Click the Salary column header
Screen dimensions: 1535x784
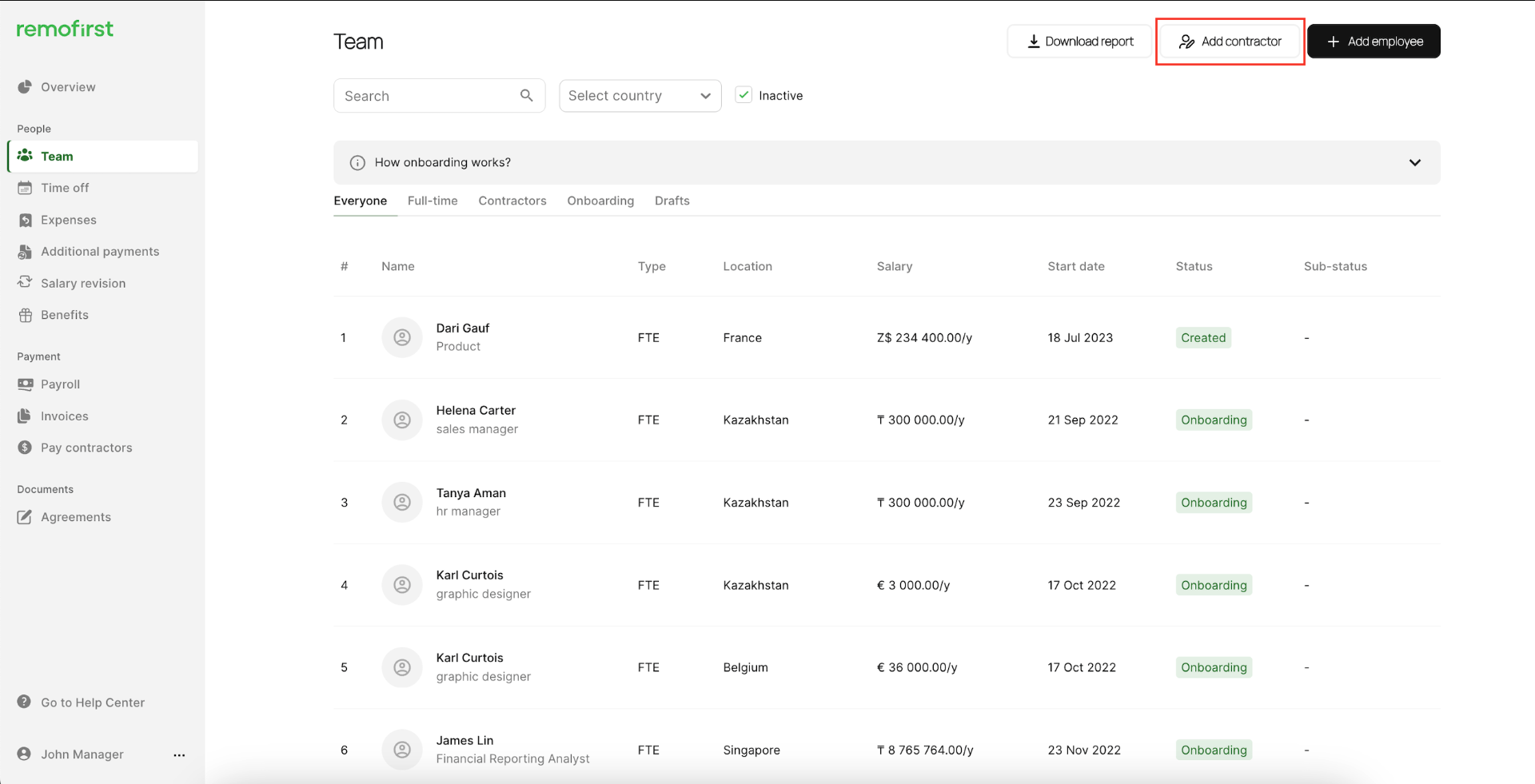coord(895,266)
